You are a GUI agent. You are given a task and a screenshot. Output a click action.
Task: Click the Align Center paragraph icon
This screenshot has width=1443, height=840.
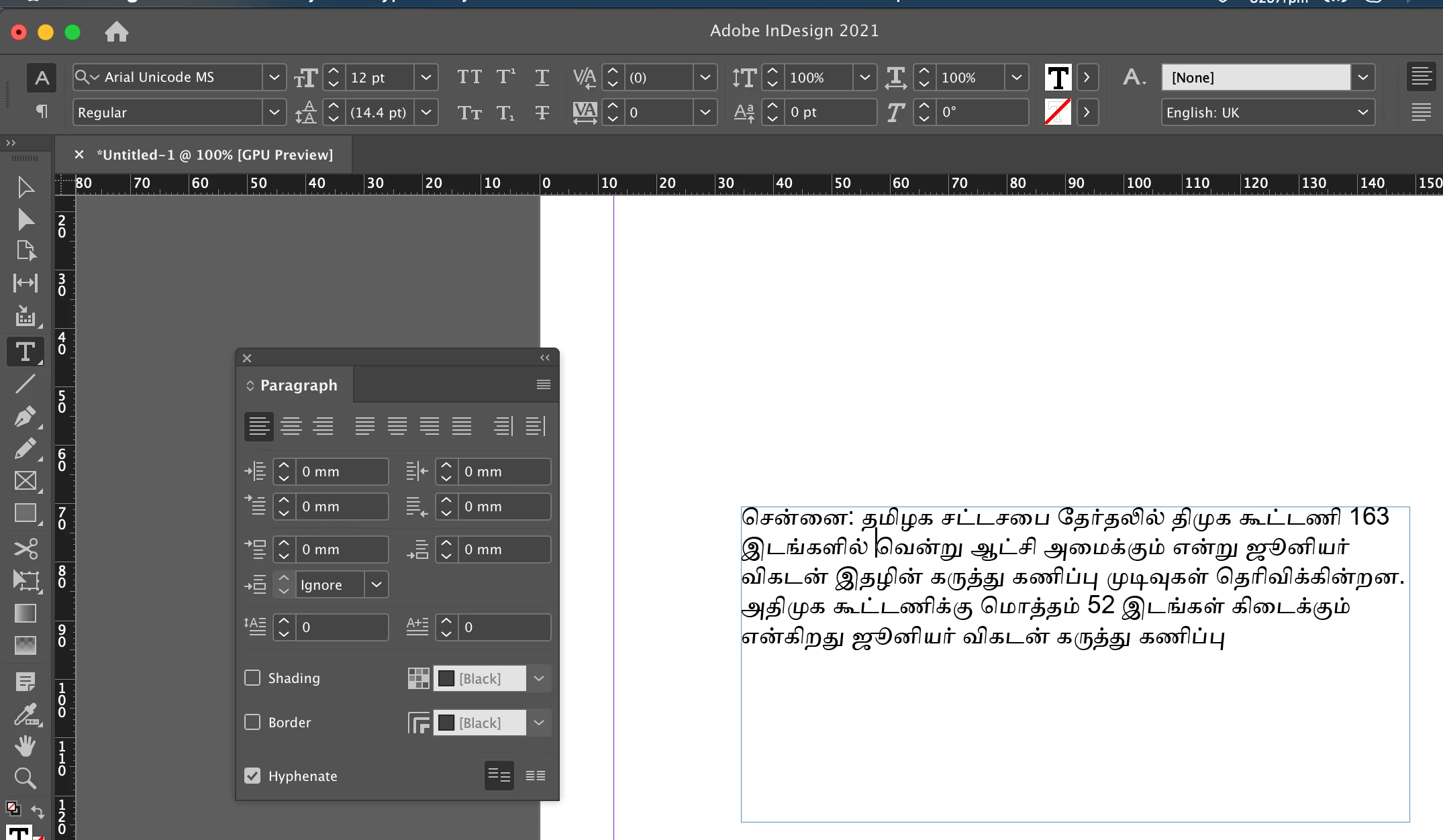291,426
